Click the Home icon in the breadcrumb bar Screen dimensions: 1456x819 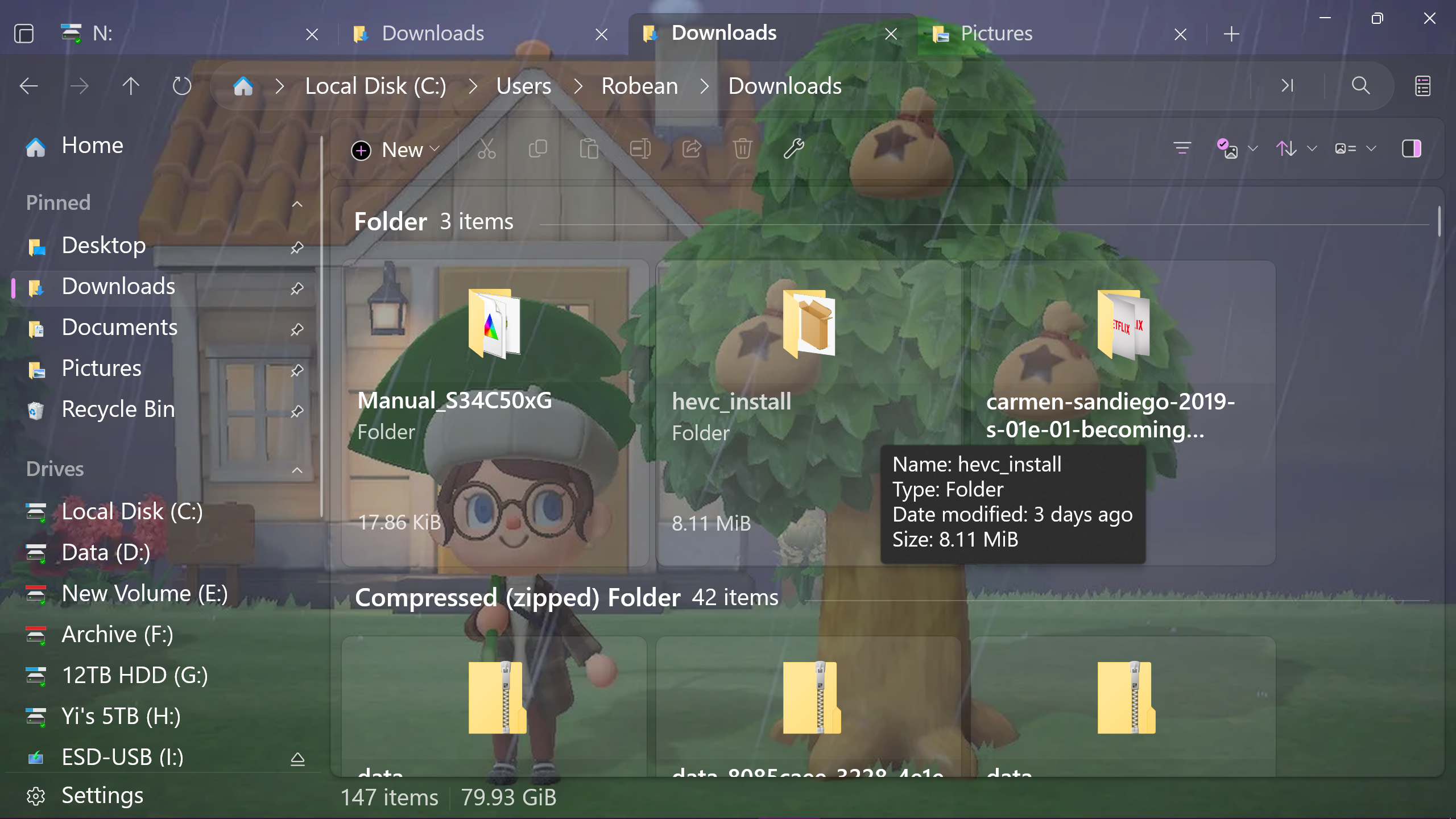coord(243,86)
